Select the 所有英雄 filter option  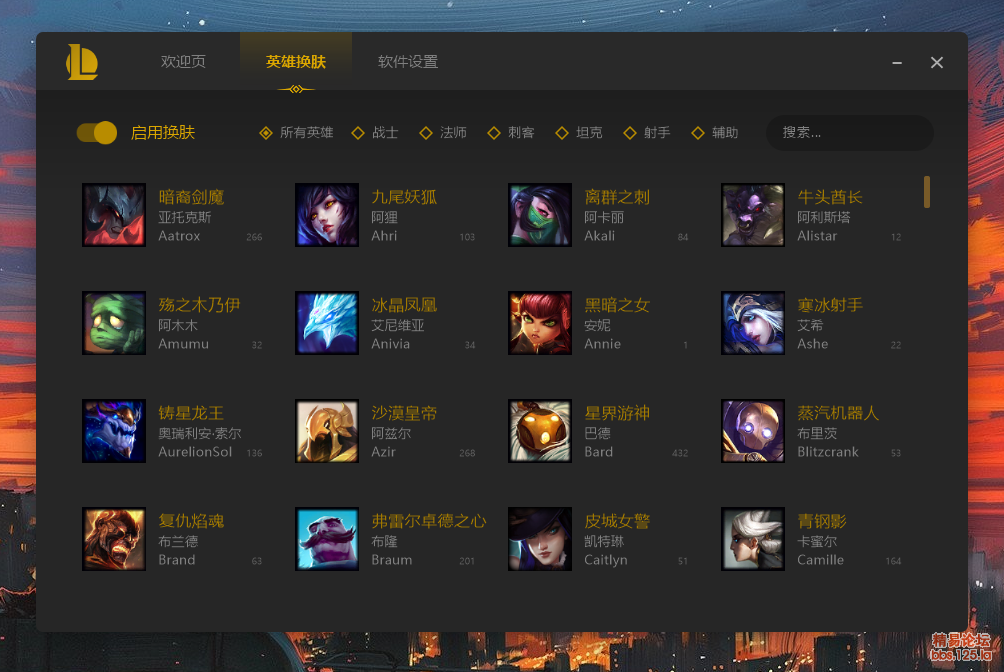click(x=296, y=133)
